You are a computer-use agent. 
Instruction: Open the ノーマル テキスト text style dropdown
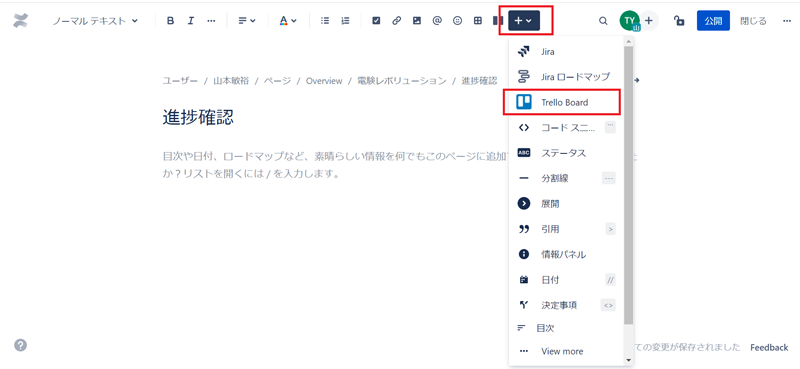[95, 21]
